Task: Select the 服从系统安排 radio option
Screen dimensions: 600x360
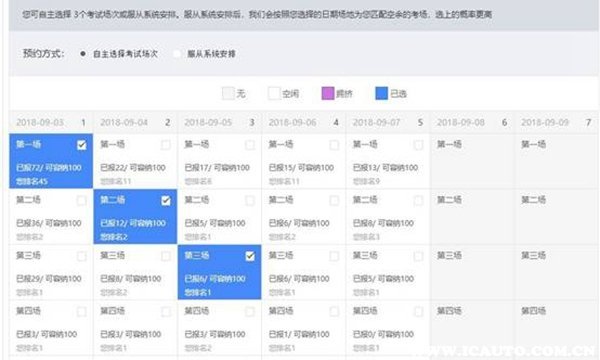Action: pyautogui.click(x=176, y=54)
